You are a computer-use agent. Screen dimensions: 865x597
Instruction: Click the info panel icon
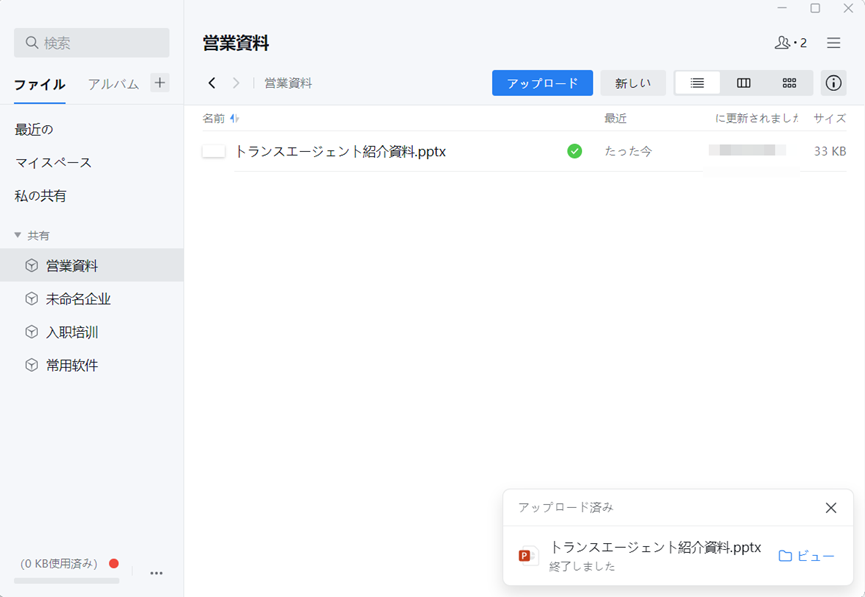tap(833, 83)
